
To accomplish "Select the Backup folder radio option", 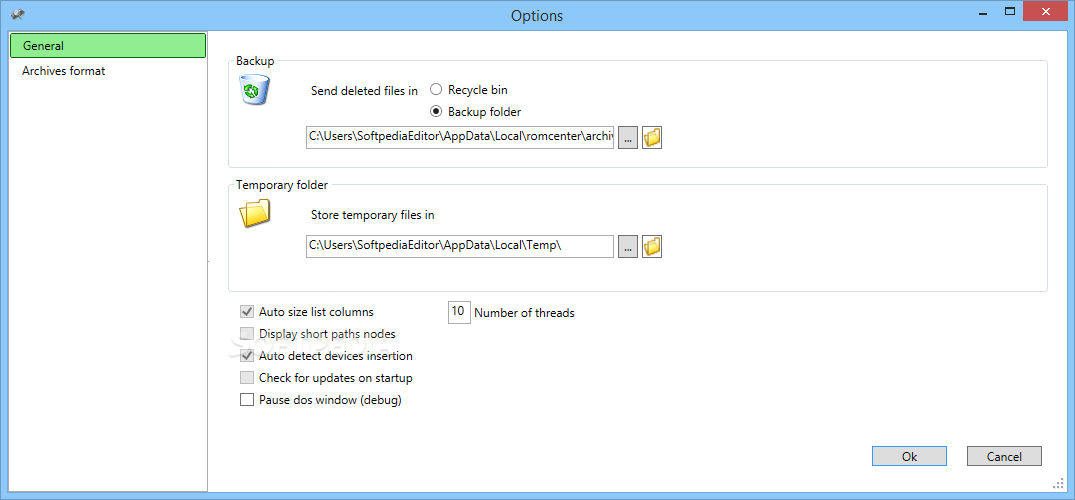I will [x=436, y=112].
